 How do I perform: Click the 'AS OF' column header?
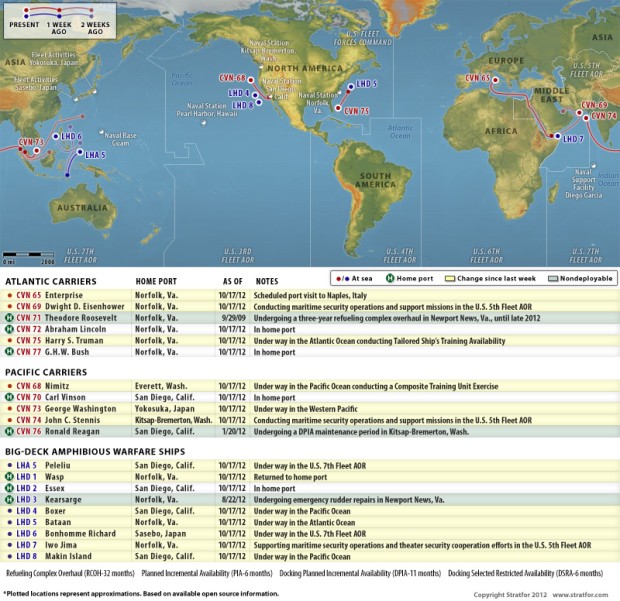click(x=232, y=282)
